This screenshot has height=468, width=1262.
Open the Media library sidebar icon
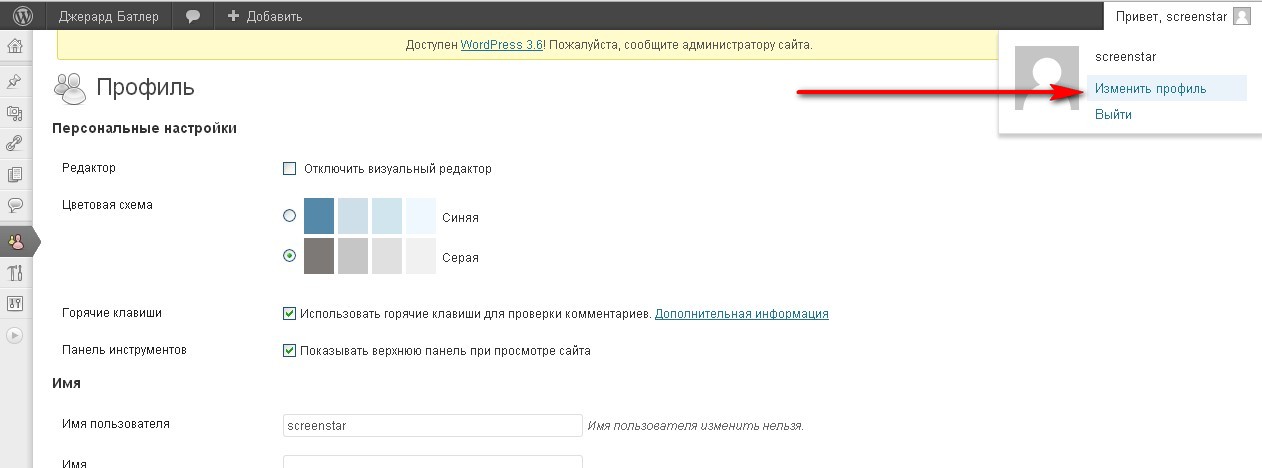(15, 113)
